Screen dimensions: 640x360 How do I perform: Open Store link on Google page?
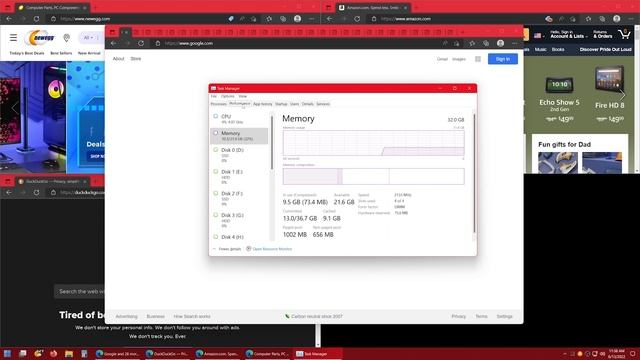point(136,59)
